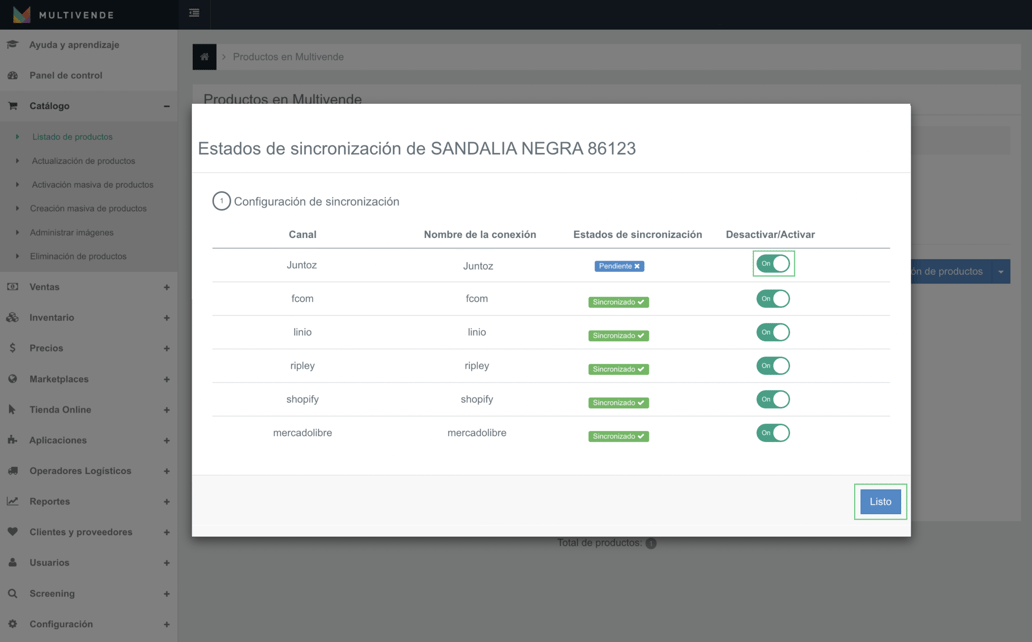Click the Sincronizado badge in linio row
Screen dimensions: 1032x642
(619, 336)
